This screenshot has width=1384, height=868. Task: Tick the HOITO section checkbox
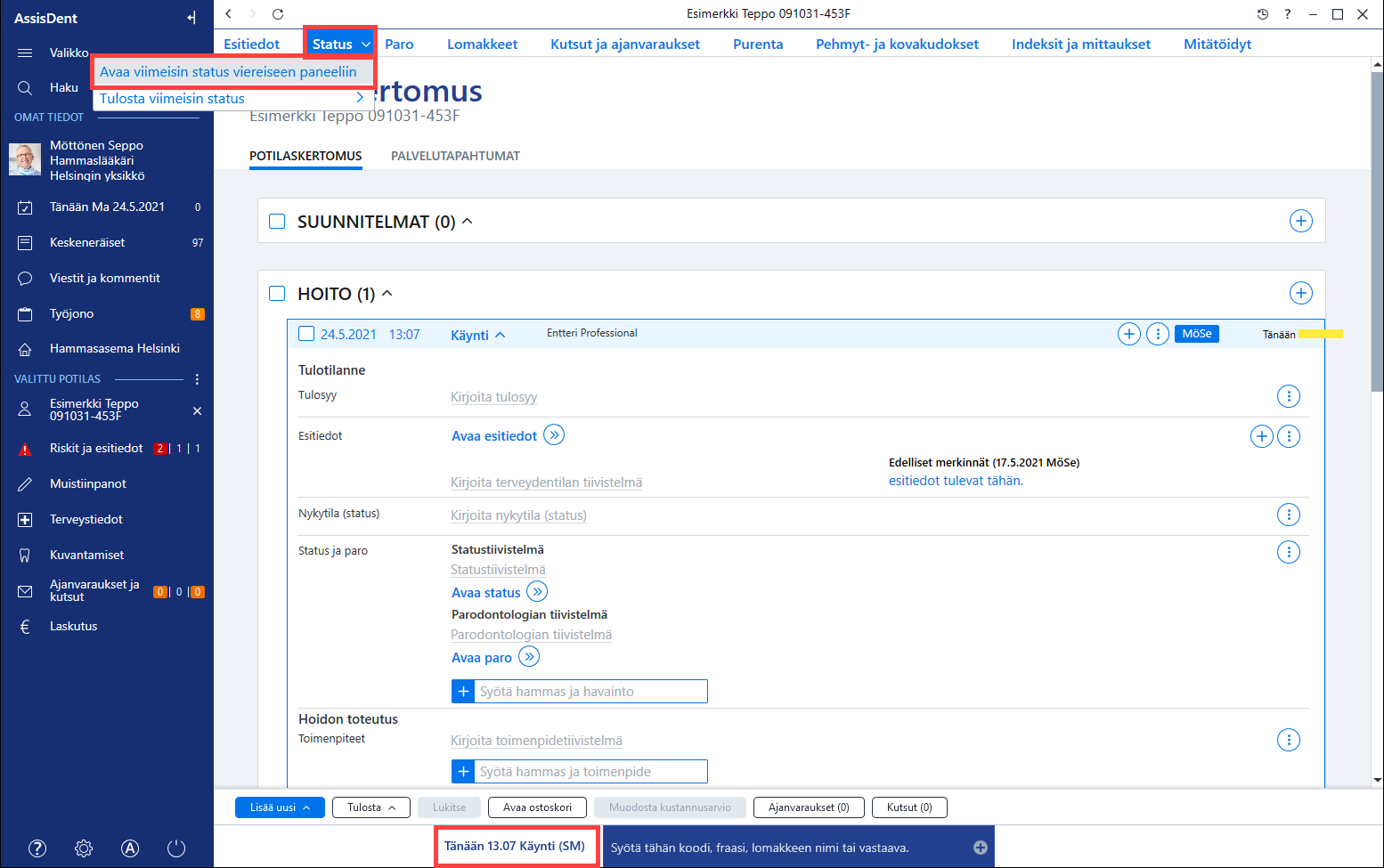277,293
